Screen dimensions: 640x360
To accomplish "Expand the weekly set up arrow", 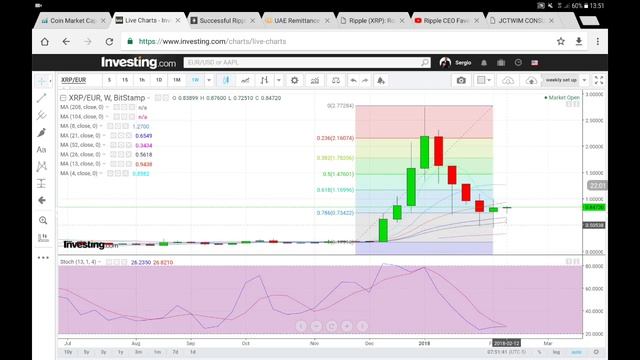I will 584,80.
